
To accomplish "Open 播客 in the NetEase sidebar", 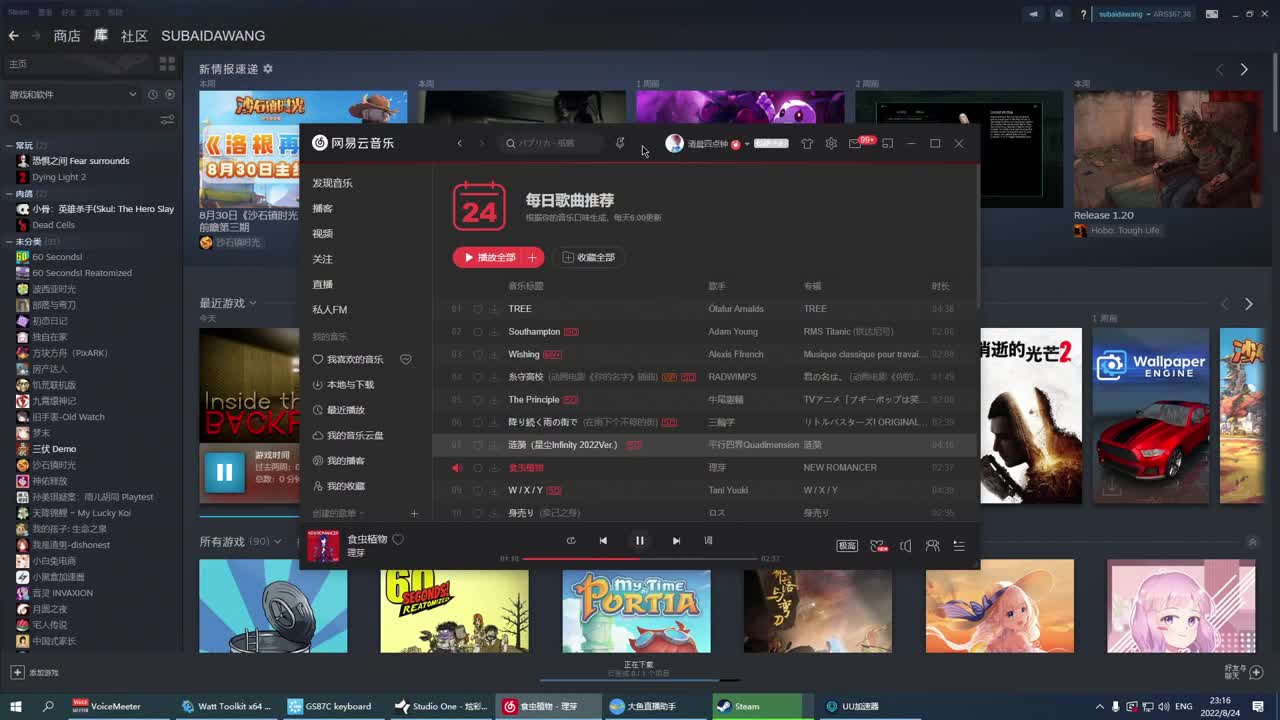I will pyautogui.click(x=322, y=208).
